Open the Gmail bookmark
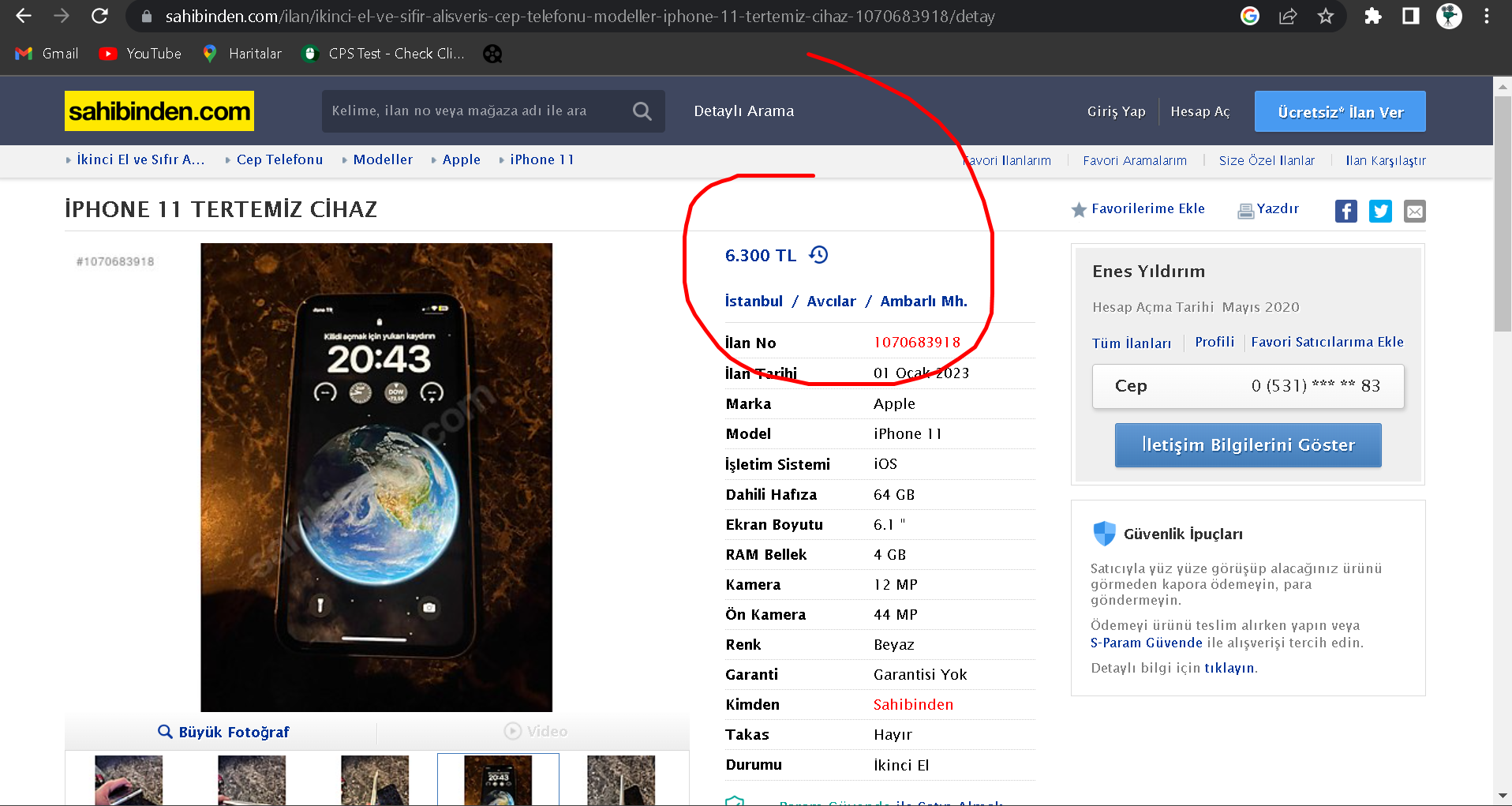The height and width of the screenshot is (806, 1512). click(47, 54)
